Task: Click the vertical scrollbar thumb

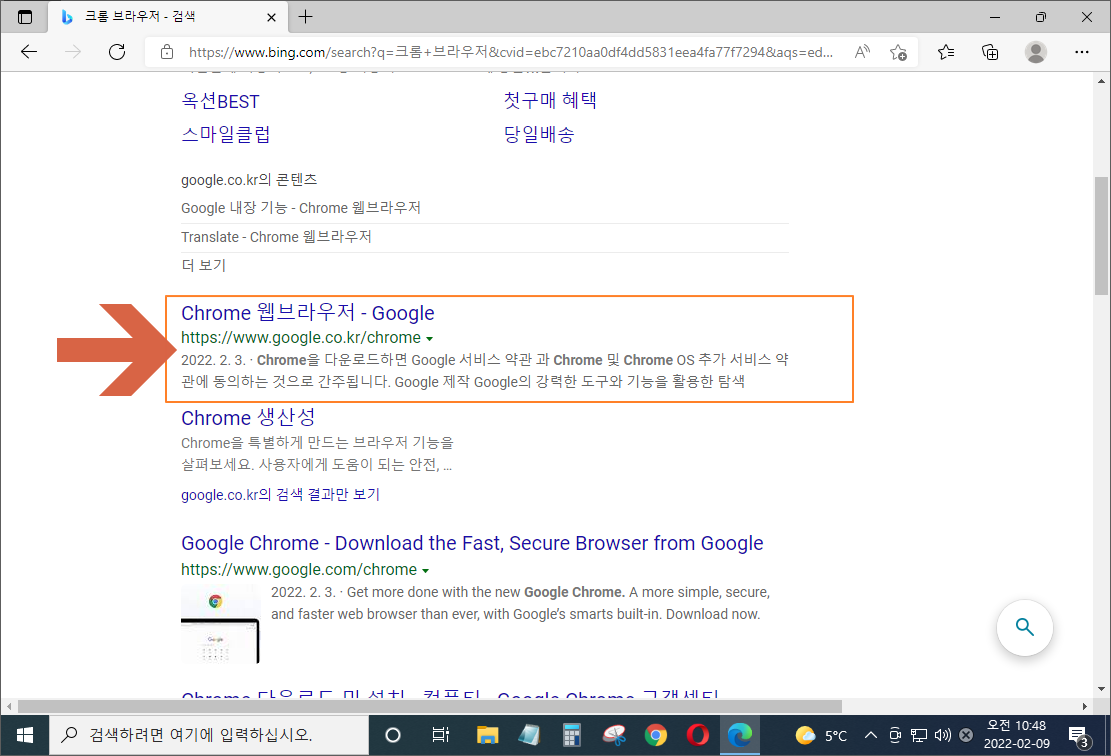Action: coord(1101,235)
